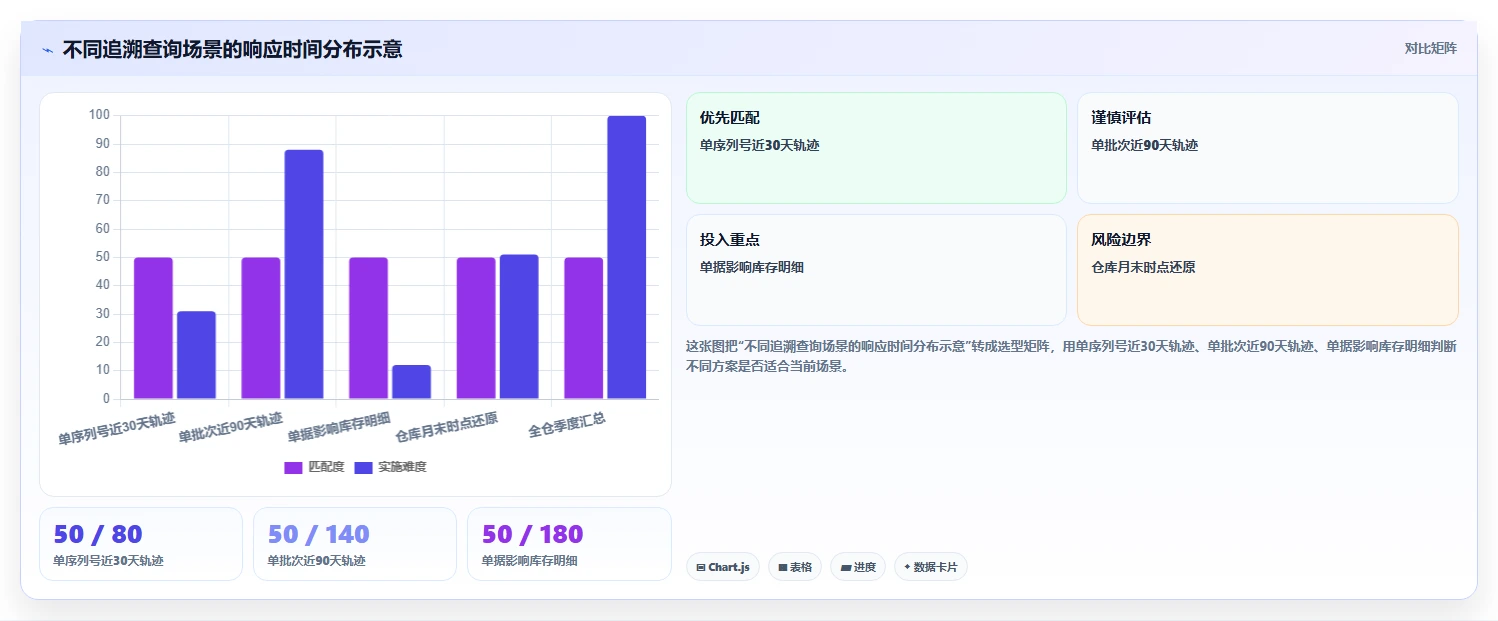Click the 50 / 180 stat card
Viewport: 1498px width, 621px height.
569,544
